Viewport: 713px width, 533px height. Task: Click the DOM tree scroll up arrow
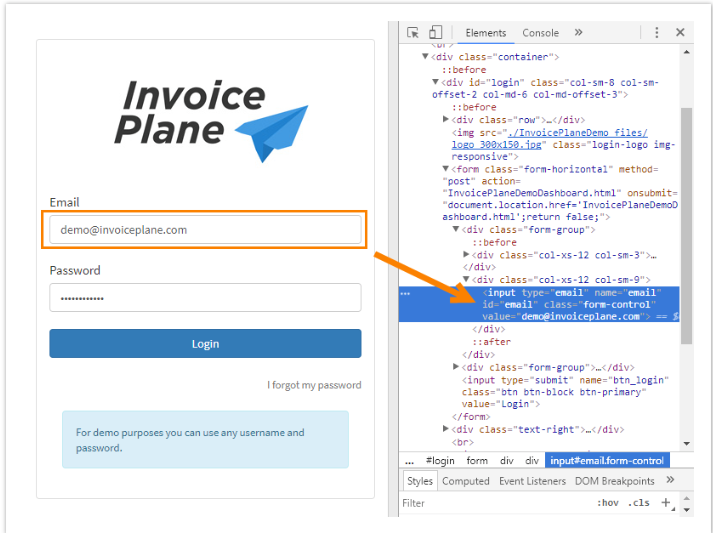click(687, 52)
